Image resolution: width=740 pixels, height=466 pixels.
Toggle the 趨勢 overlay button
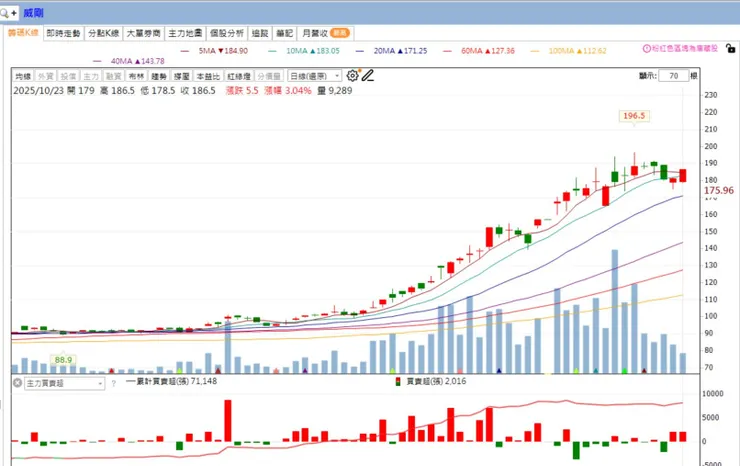(x=159, y=76)
